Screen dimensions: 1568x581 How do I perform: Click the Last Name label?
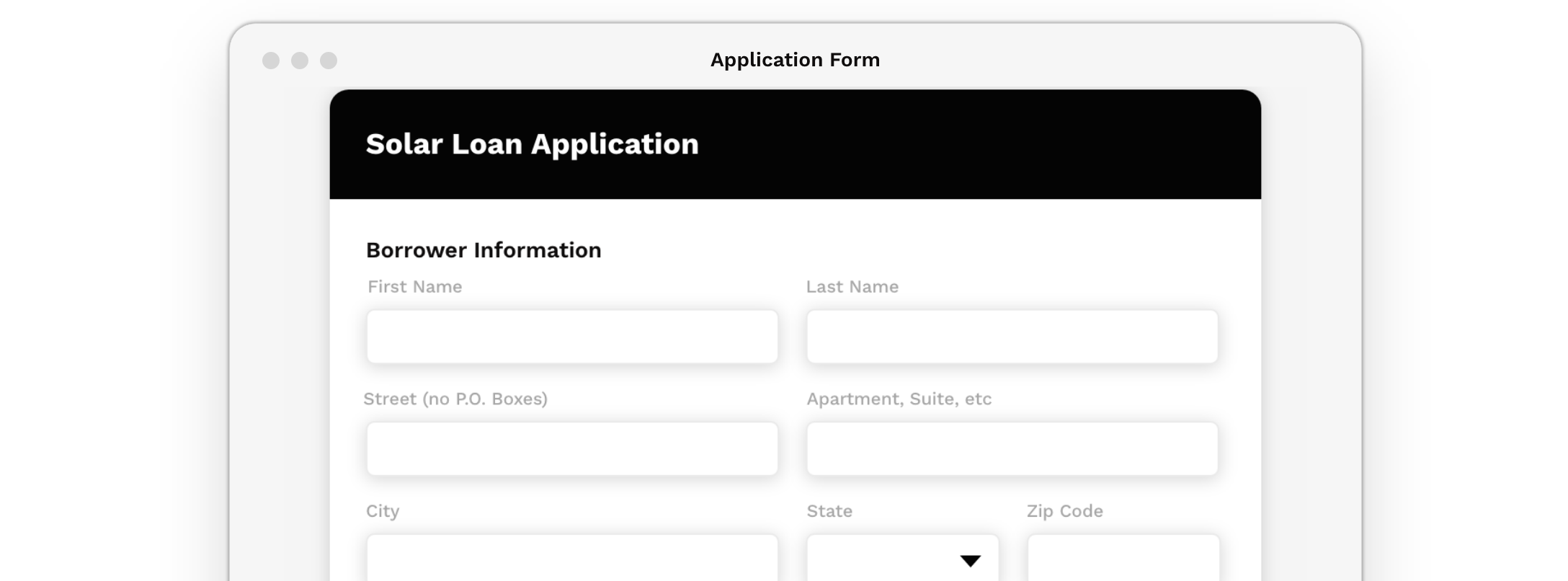tap(852, 286)
